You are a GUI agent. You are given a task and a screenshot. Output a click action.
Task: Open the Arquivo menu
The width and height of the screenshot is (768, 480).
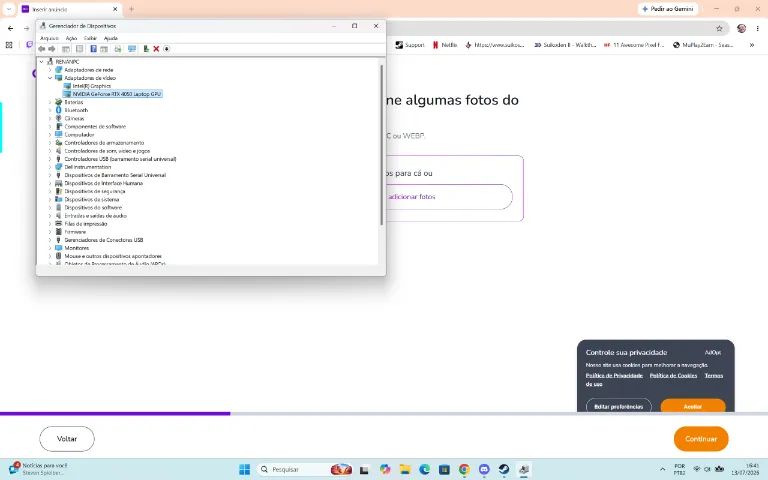pos(49,38)
